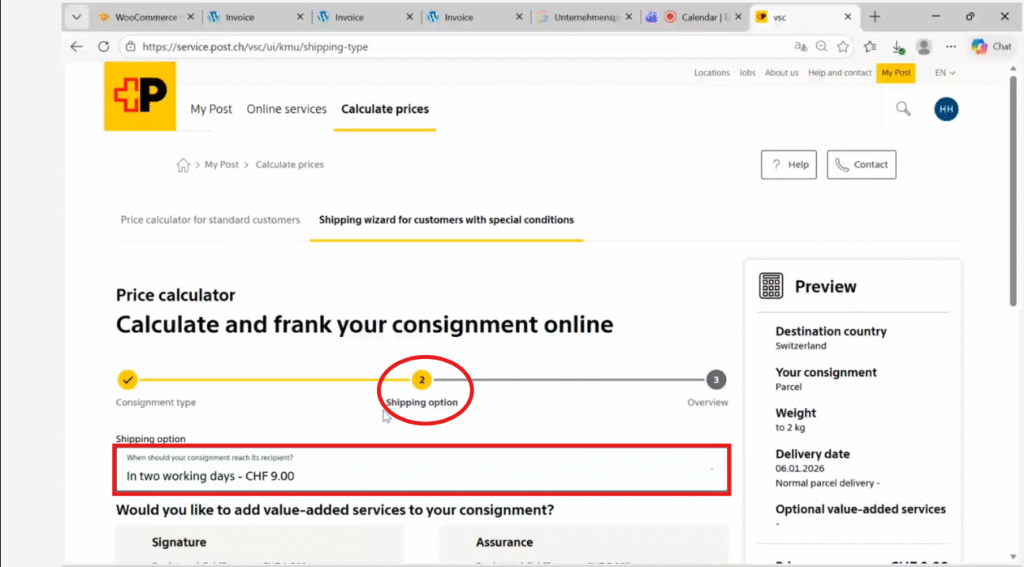
Task: Click the Swiss Post logo
Action: (139, 96)
